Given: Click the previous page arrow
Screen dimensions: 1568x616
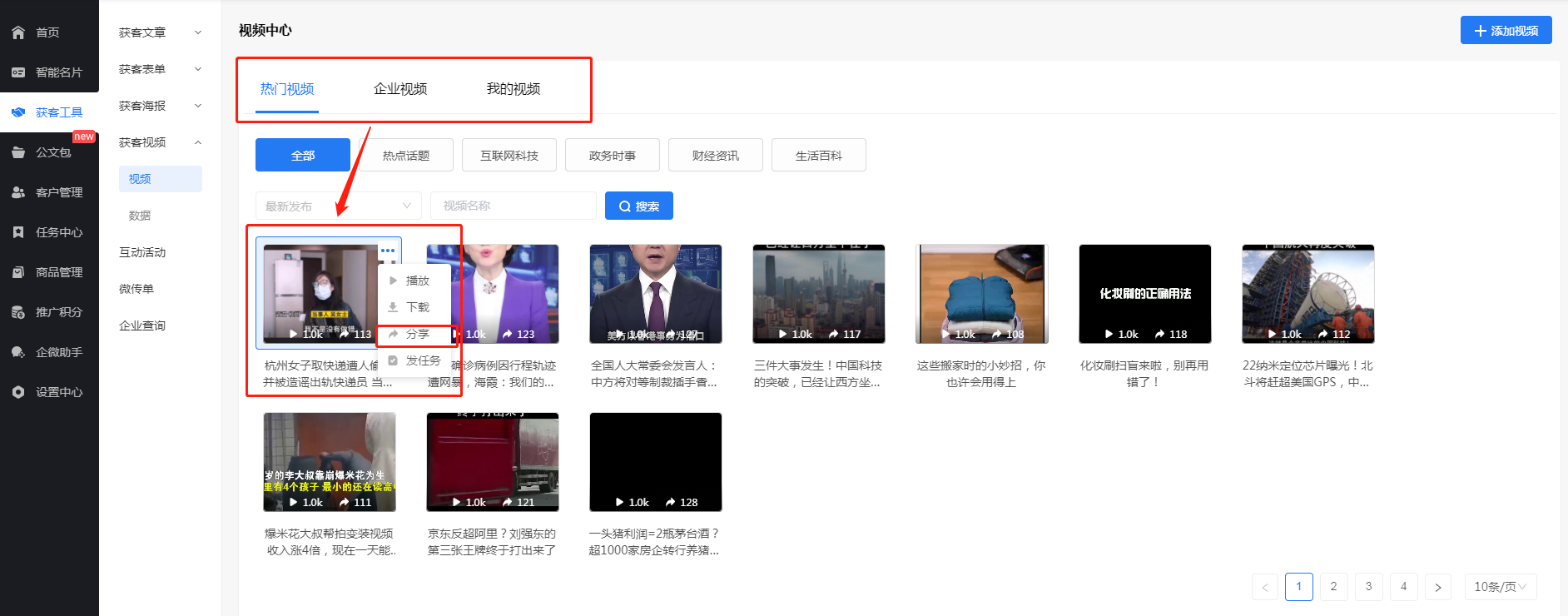Looking at the screenshot, I should point(1265,587).
